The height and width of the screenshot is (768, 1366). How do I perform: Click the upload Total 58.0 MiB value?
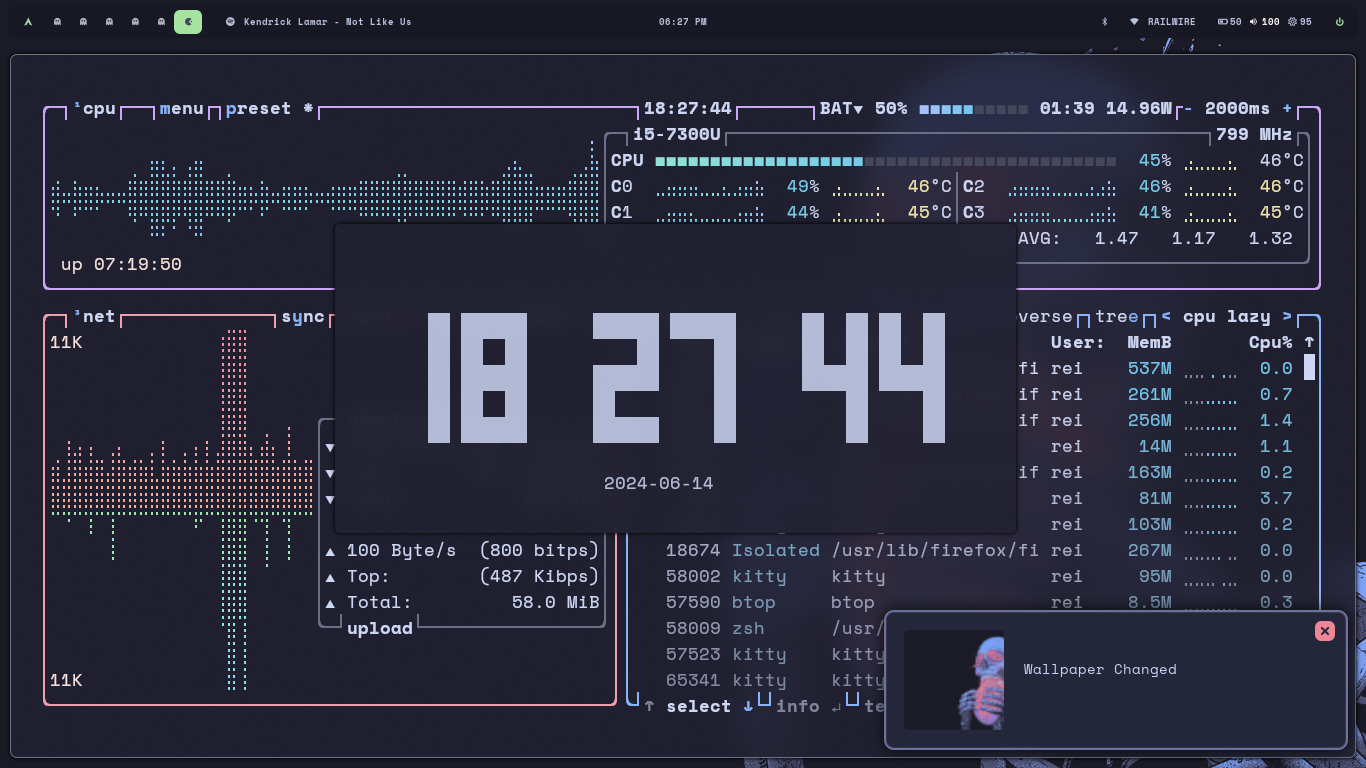555,602
